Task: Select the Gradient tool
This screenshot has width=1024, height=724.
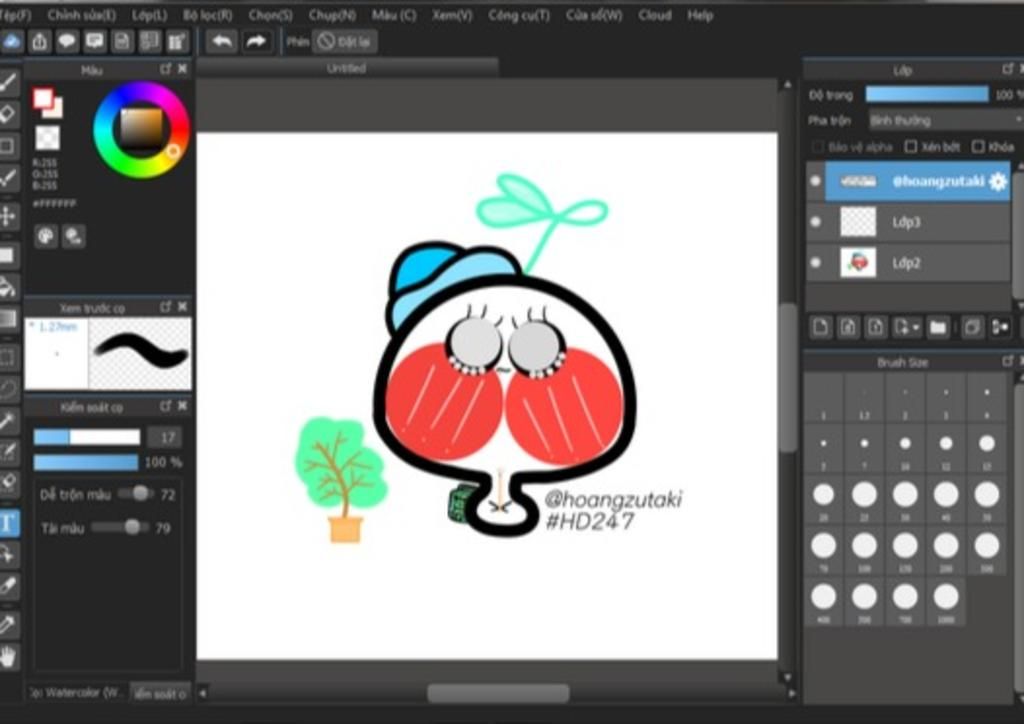Action: pyautogui.click(x=8, y=319)
